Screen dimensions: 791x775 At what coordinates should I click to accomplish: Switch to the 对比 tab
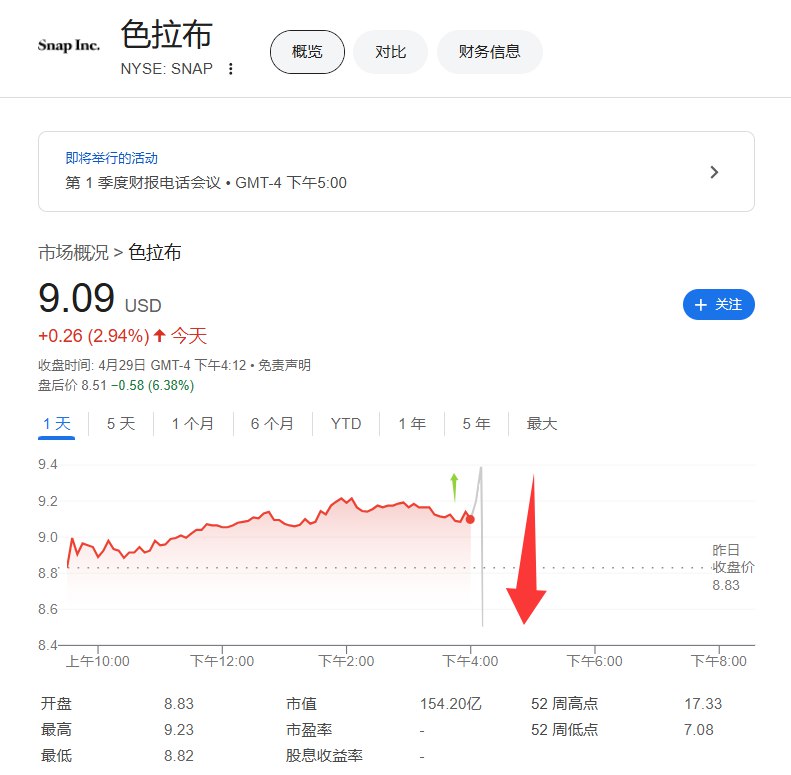click(x=390, y=52)
